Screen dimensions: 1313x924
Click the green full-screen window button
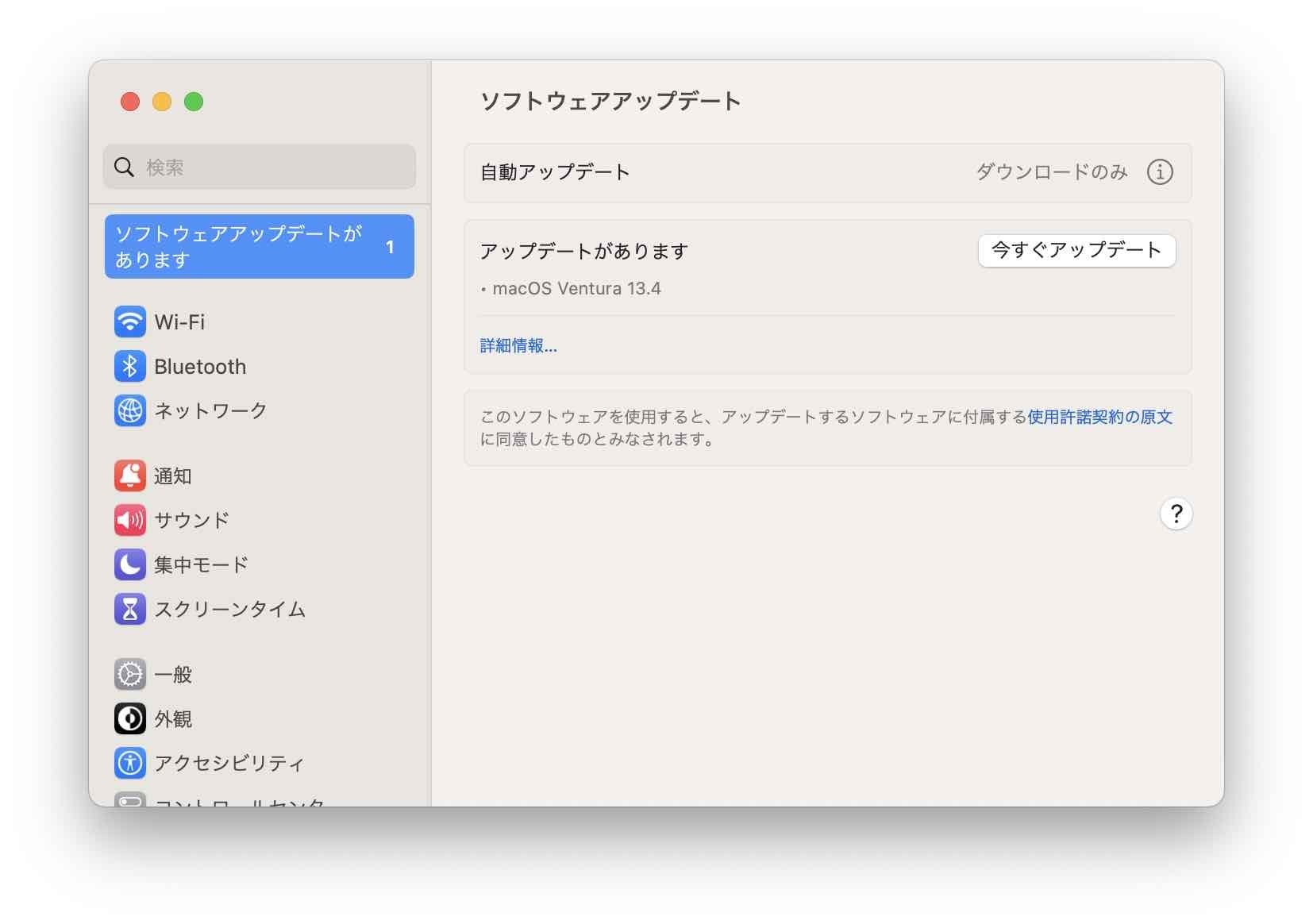click(x=194, y=102)
